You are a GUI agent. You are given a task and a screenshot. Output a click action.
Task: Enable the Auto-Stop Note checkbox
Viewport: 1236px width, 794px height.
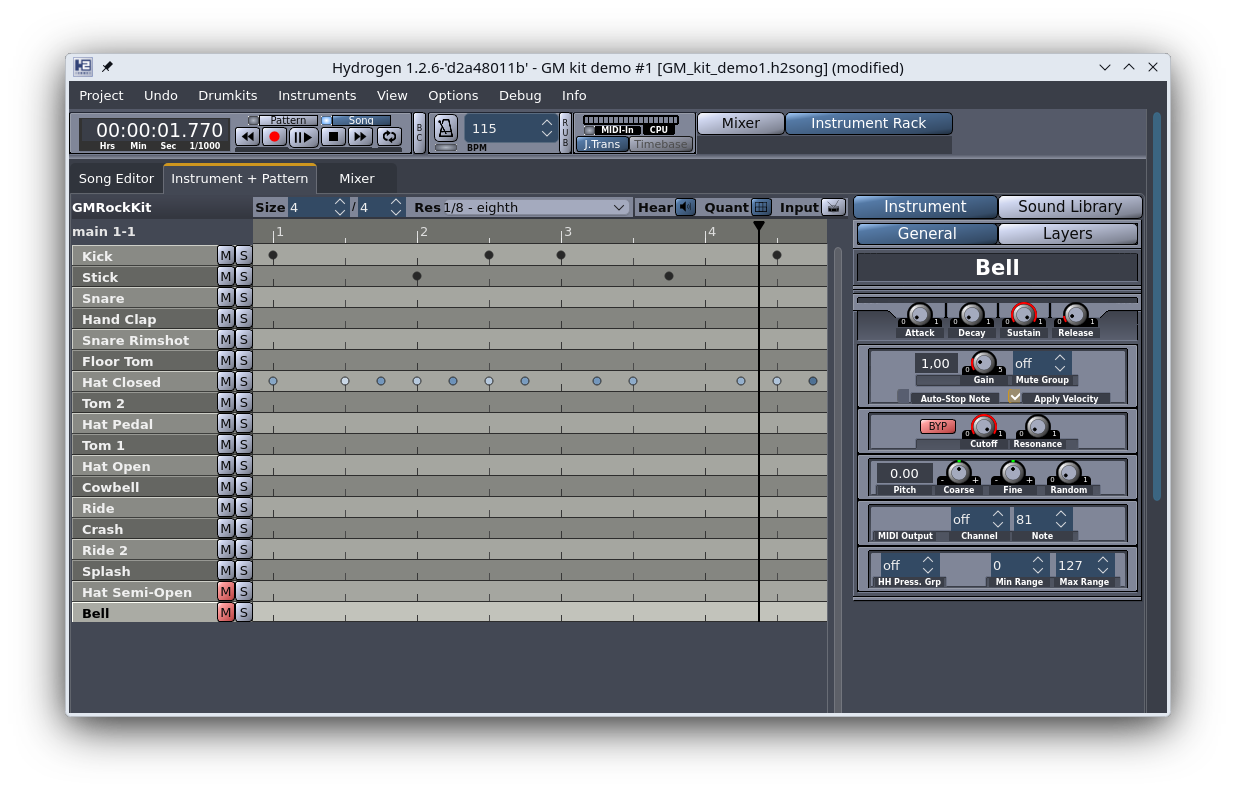coord(903,396)
